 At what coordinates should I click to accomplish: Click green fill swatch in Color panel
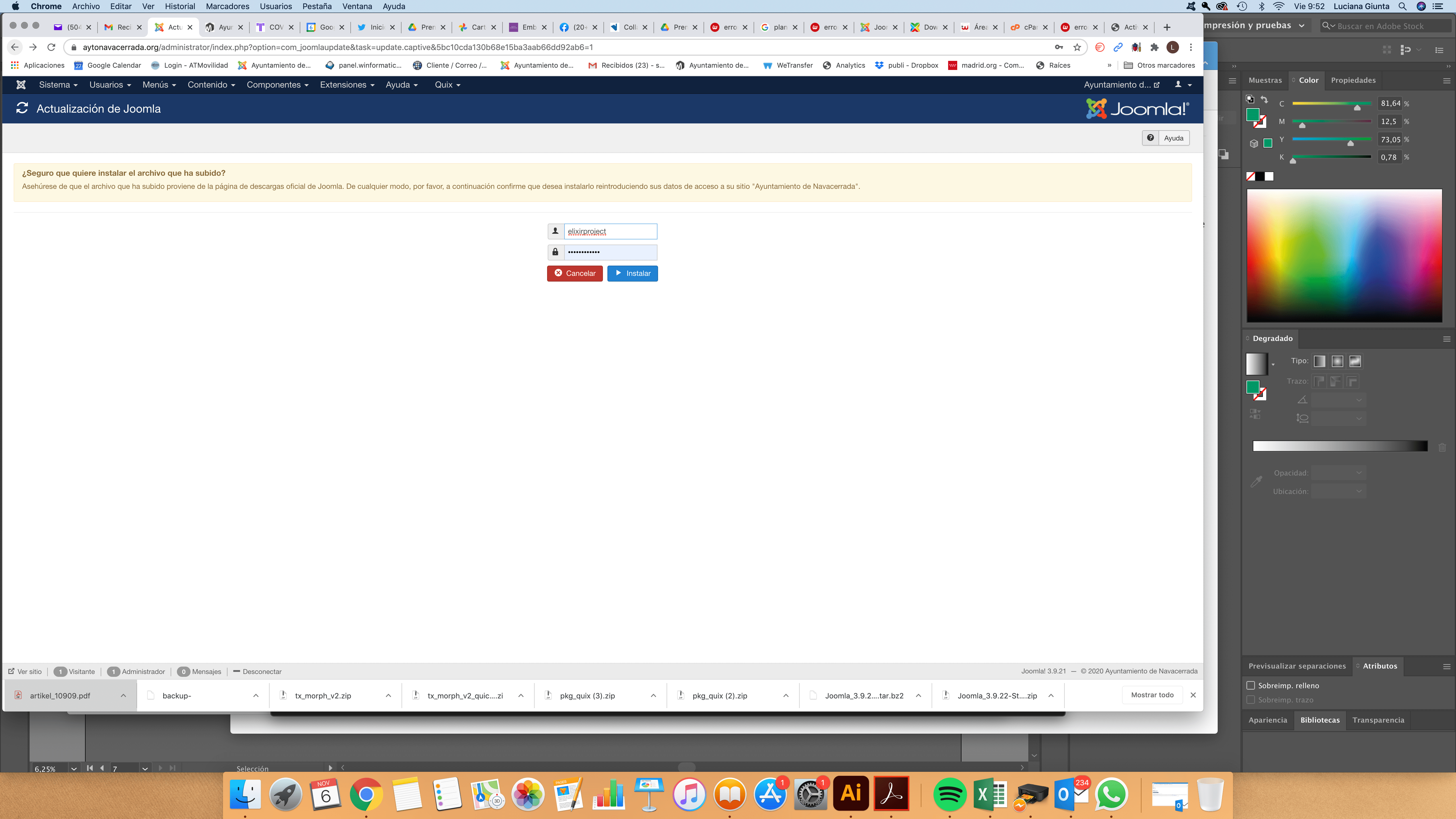coord(1252,115)
